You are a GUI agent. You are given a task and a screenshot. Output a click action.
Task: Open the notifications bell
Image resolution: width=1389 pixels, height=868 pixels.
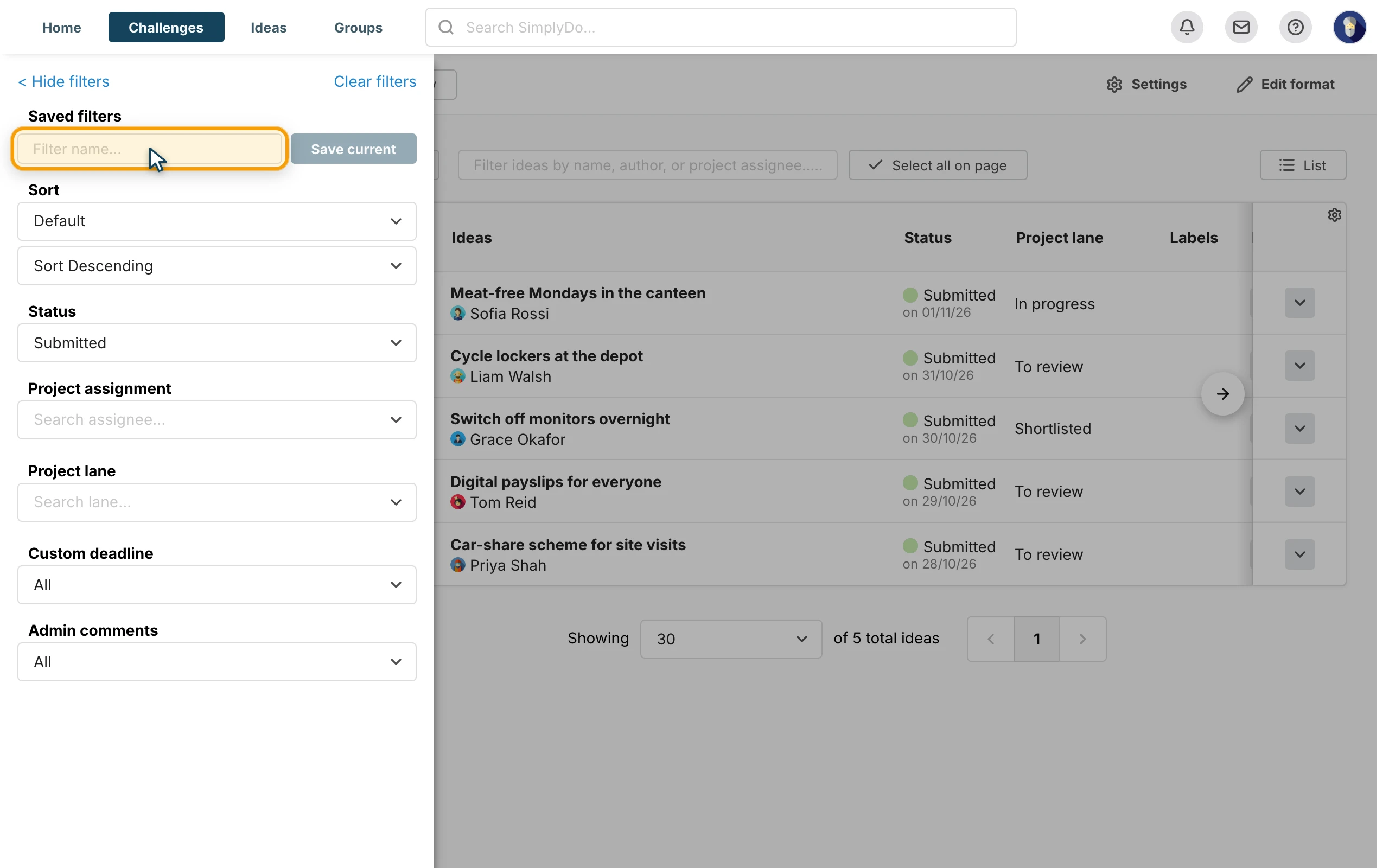click(x=1187, y=27)
